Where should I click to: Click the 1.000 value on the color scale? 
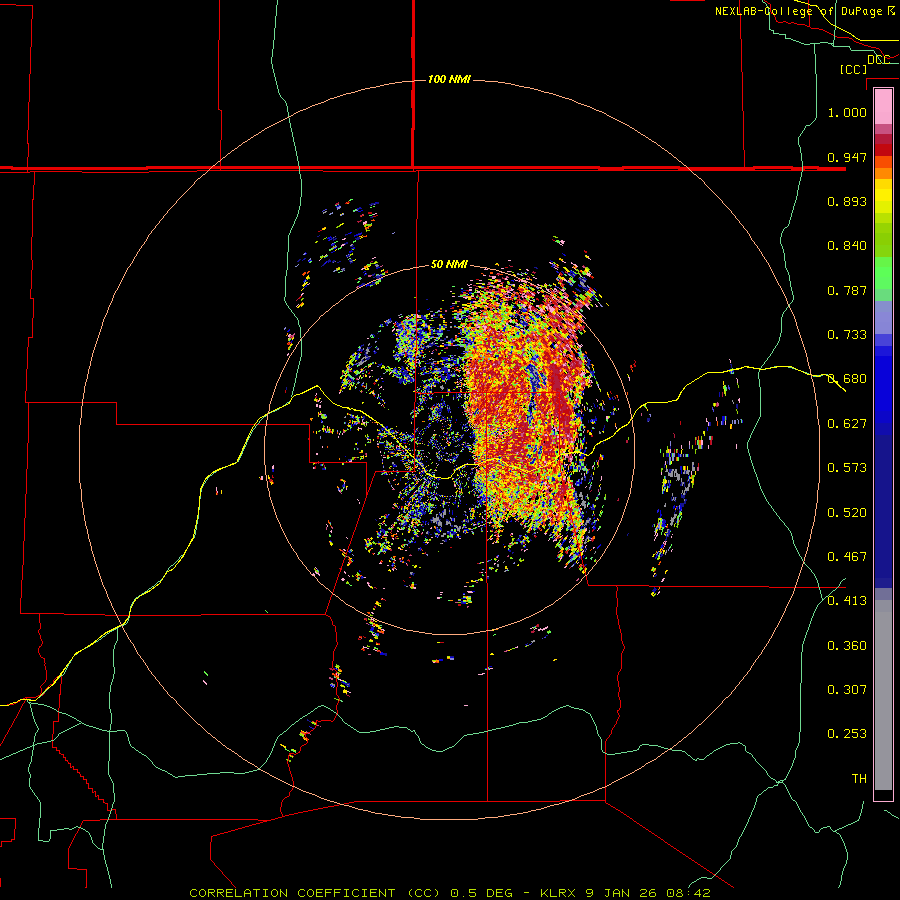(x=847, y=112)
